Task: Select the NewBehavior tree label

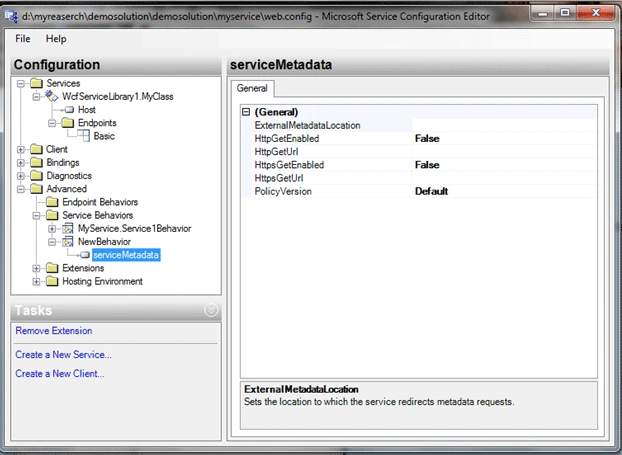Action: coord(104,242)
